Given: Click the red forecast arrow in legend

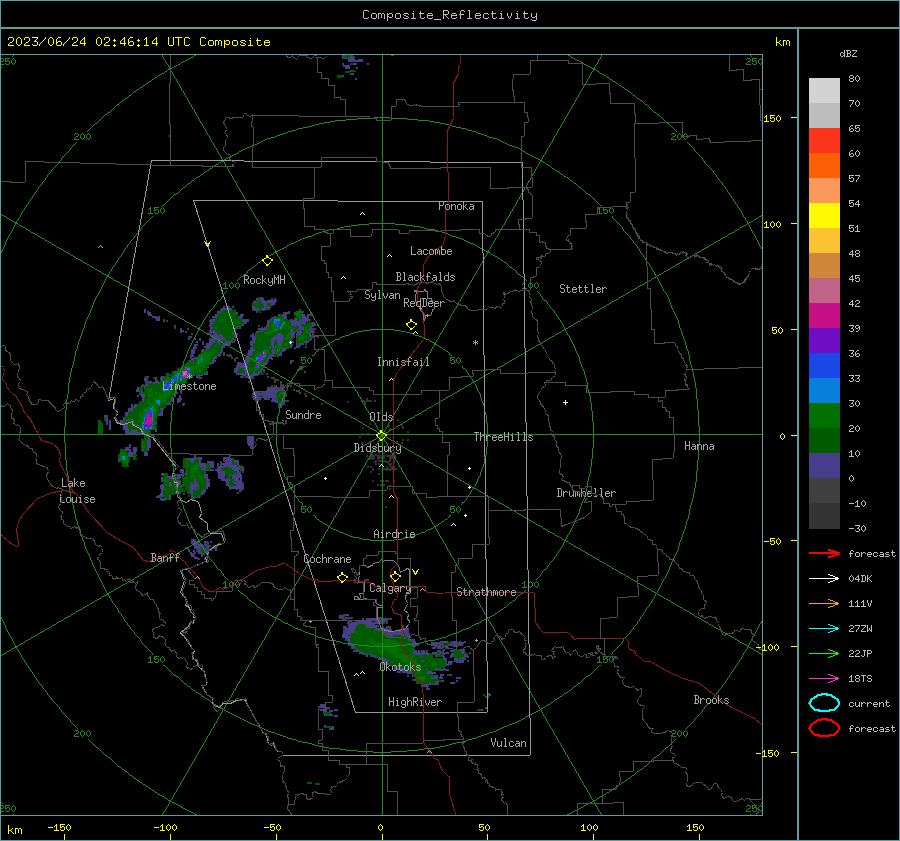Looking at the screenshot, I should point(824,553).
